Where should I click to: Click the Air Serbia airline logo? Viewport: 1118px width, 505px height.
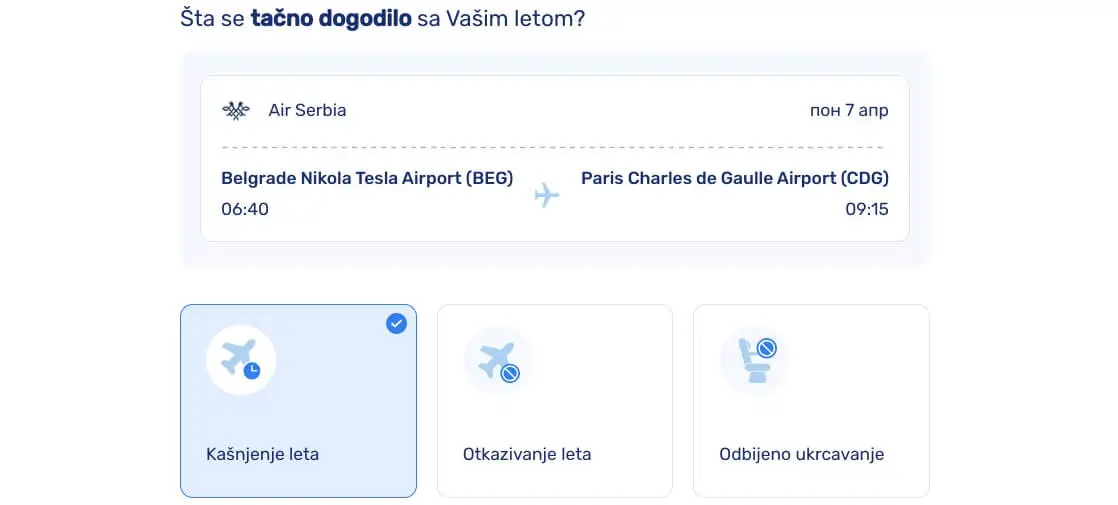point(235,111)
